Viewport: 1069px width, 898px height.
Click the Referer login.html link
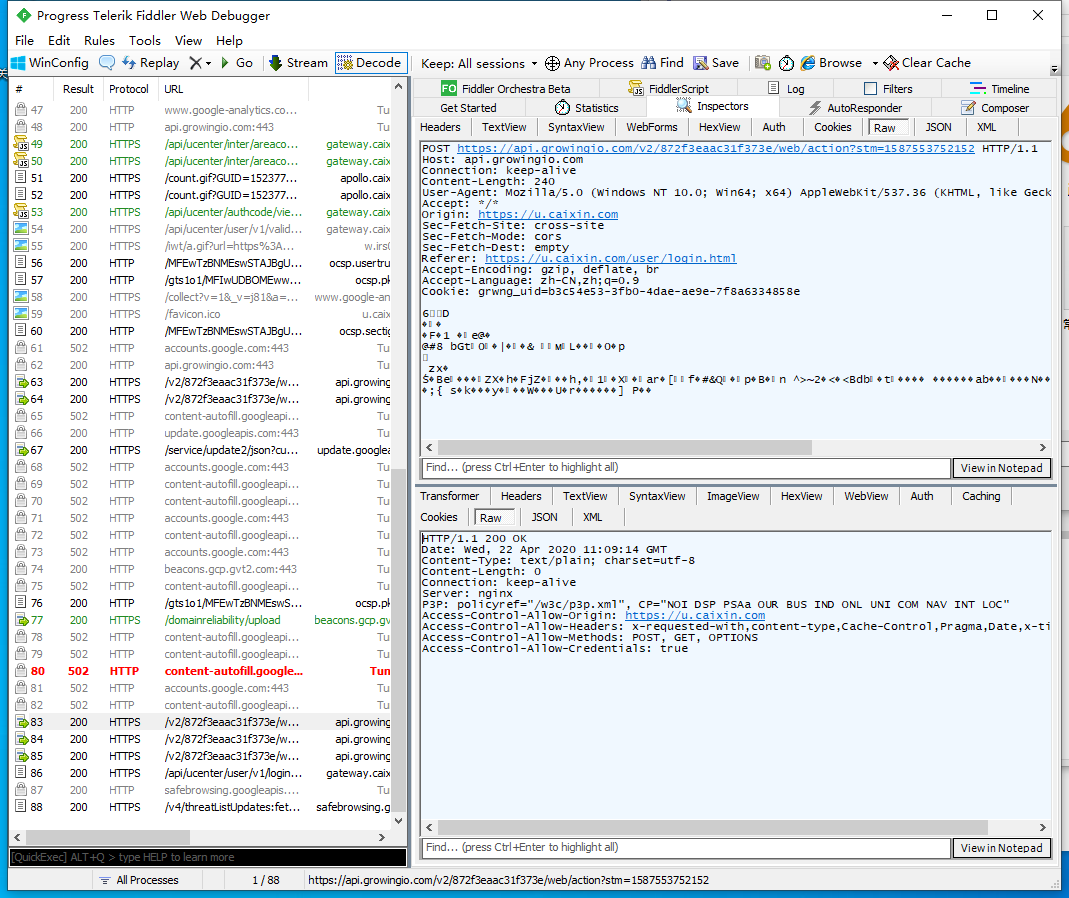[610, 258]
